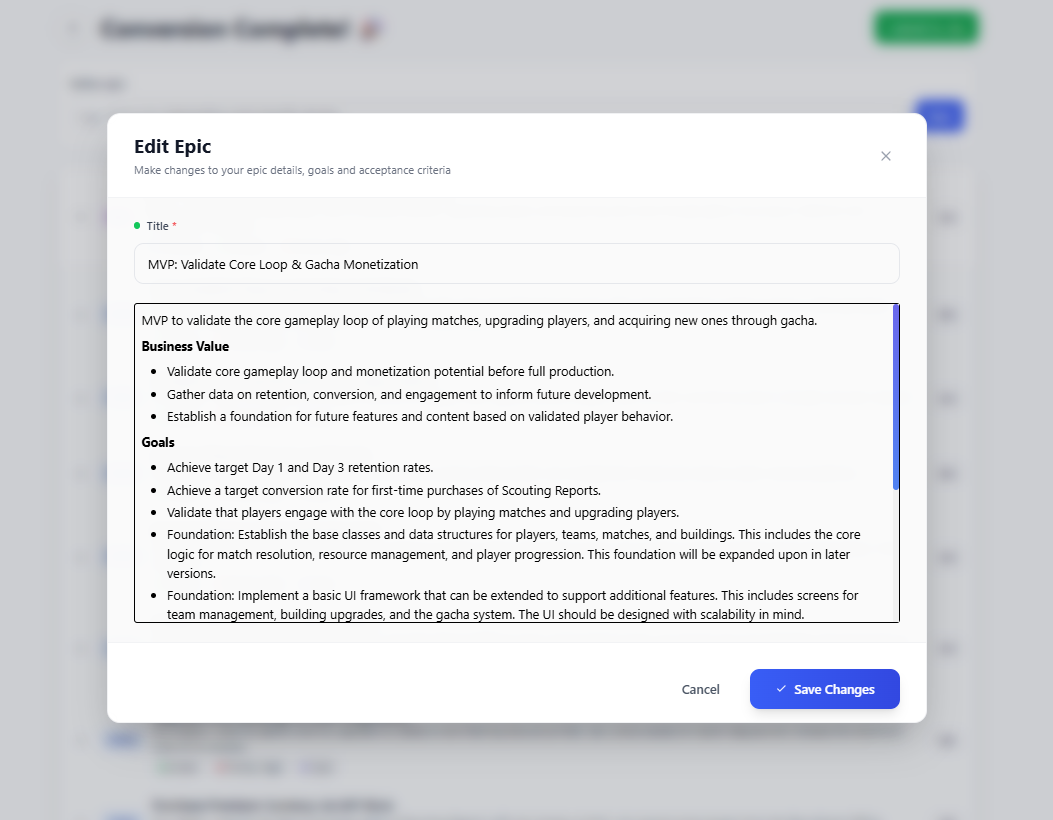Click the 'Edit Epic' dialog heading
Viewport: 1053px width, 820px height.
point(172,147)
